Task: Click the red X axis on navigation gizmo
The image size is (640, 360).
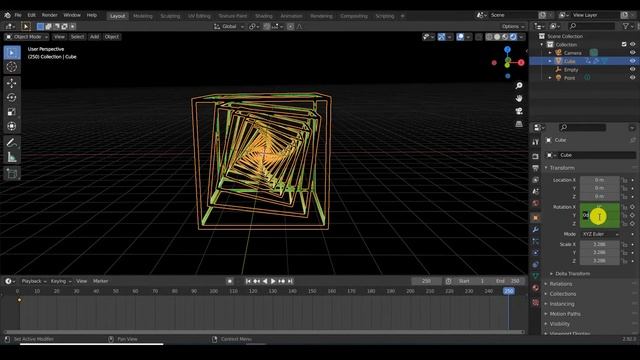Action: (x=521, y=62)
